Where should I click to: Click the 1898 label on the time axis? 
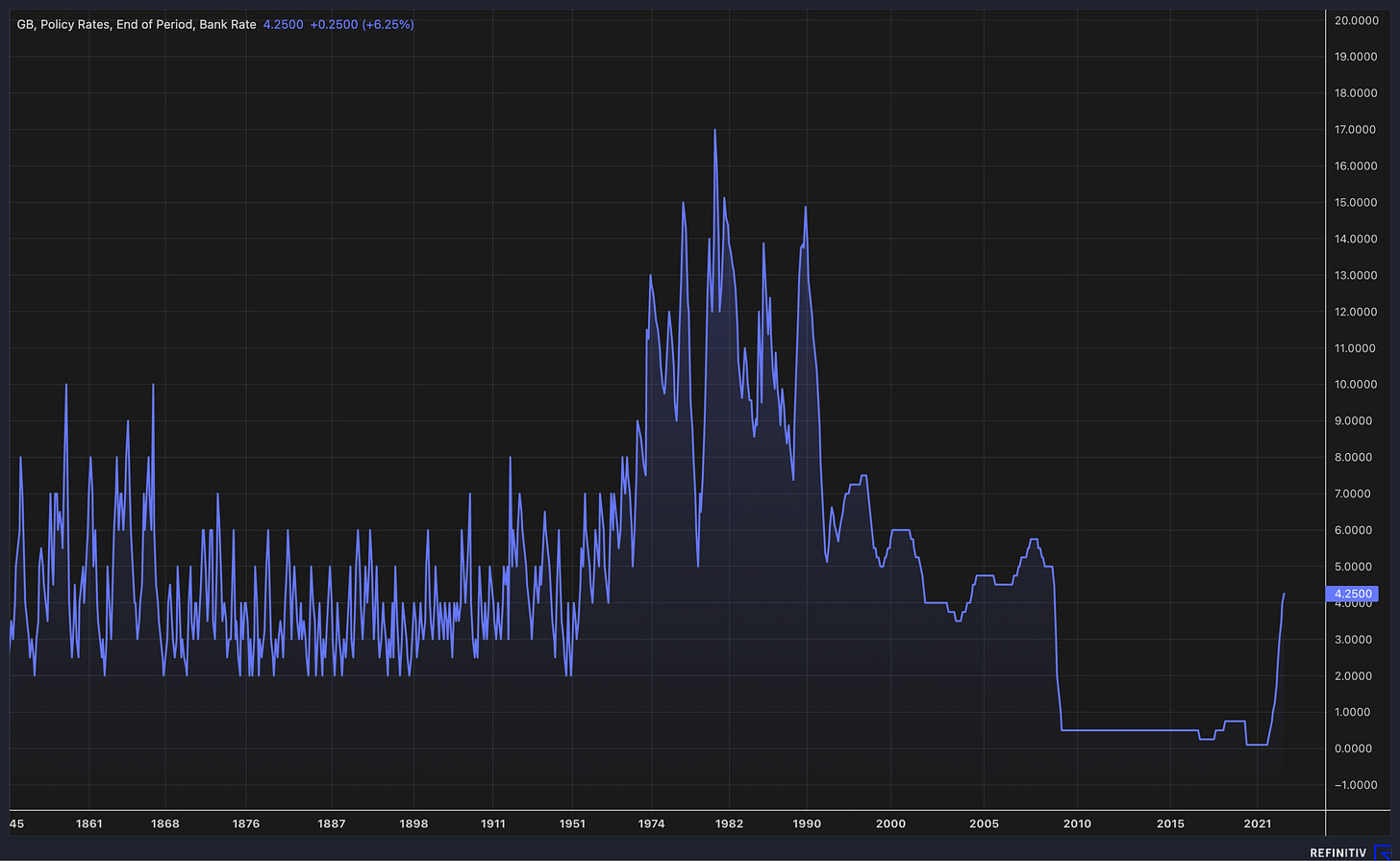click(x=413, y=824)
